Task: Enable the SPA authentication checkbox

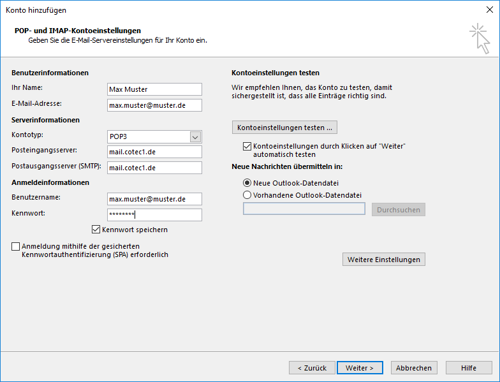Action: tap(15, 246)
